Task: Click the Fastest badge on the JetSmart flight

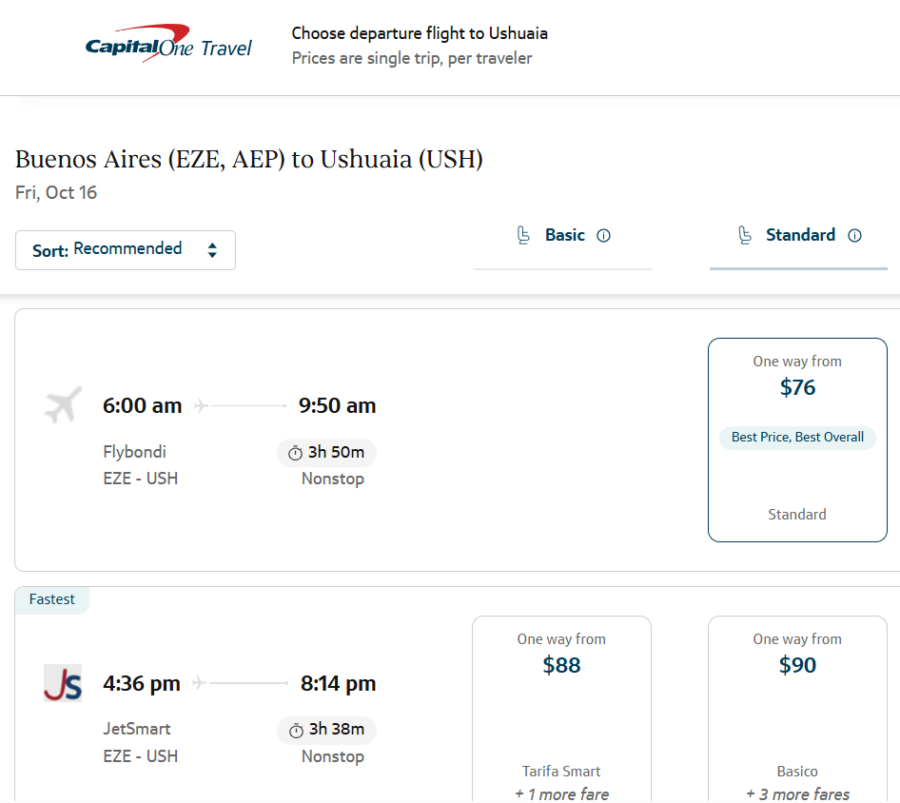Action: [52, 599]
